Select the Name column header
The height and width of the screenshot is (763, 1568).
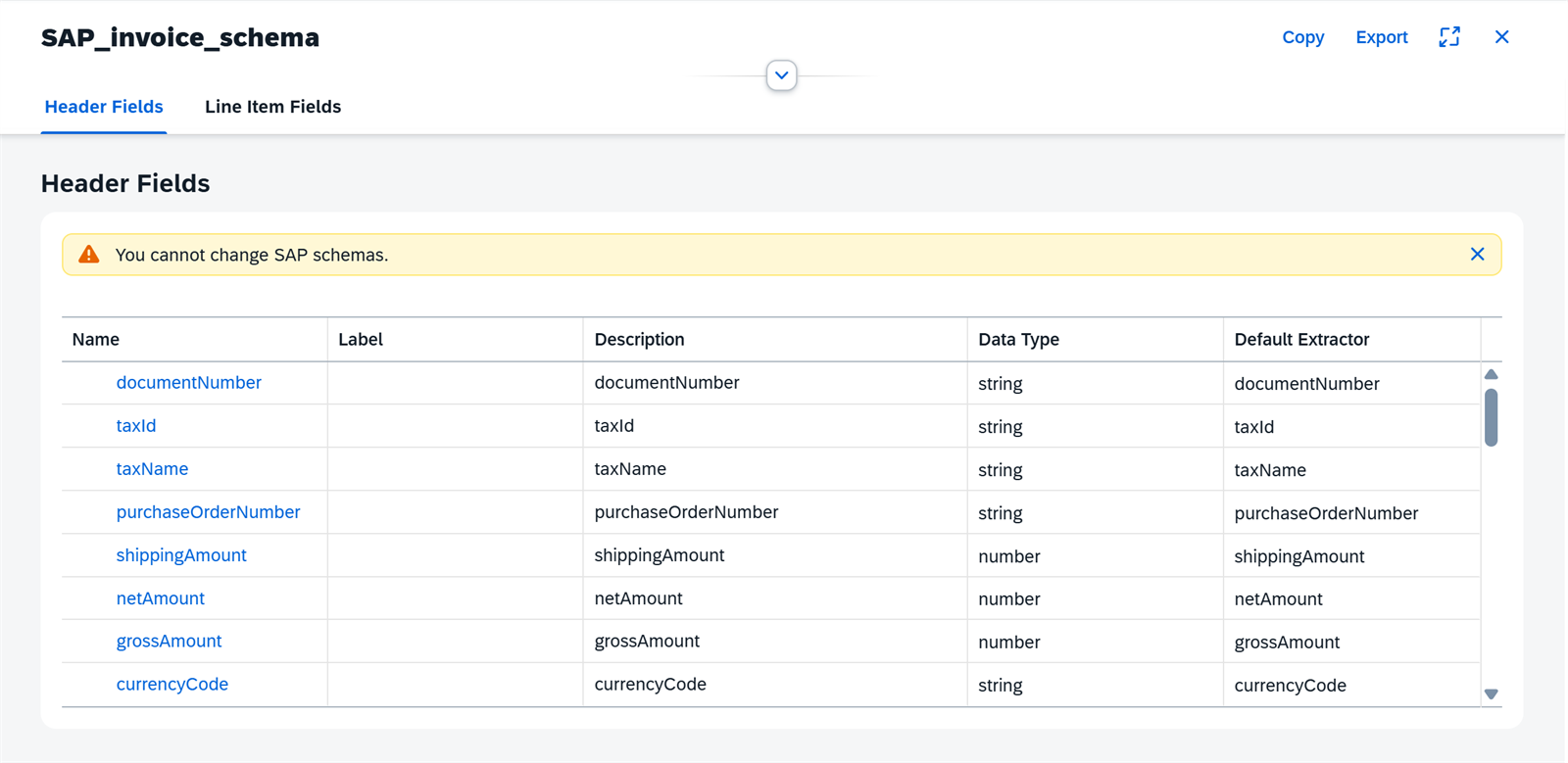click(x=194, y=340)
